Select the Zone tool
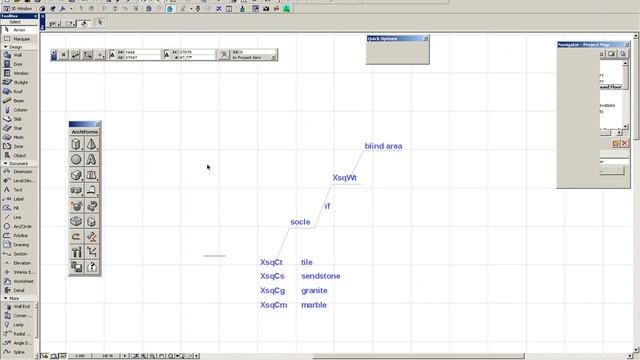This screenshot has height=360, width=640. click(x=18, y=146)
